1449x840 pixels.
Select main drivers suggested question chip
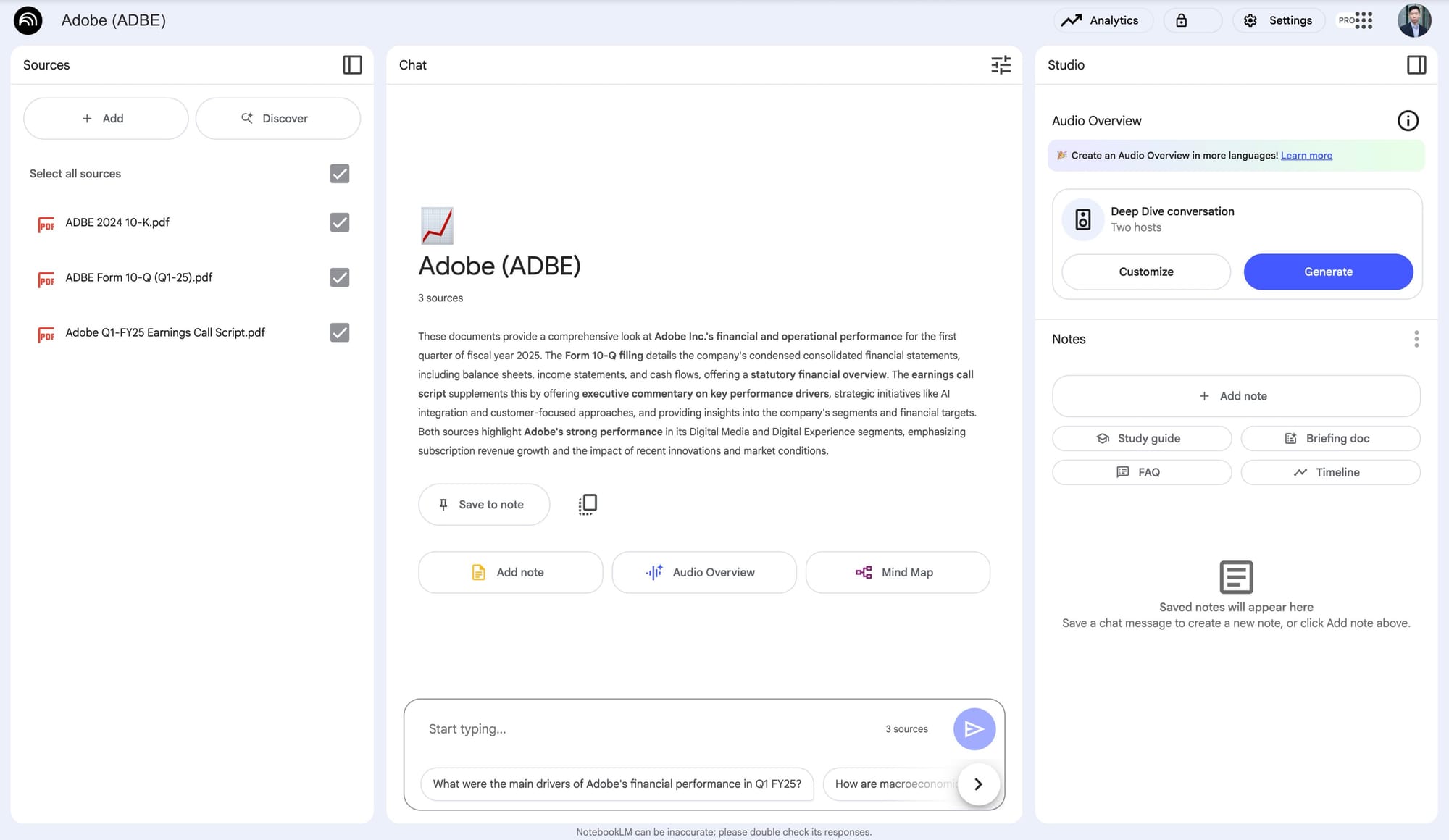617,784
